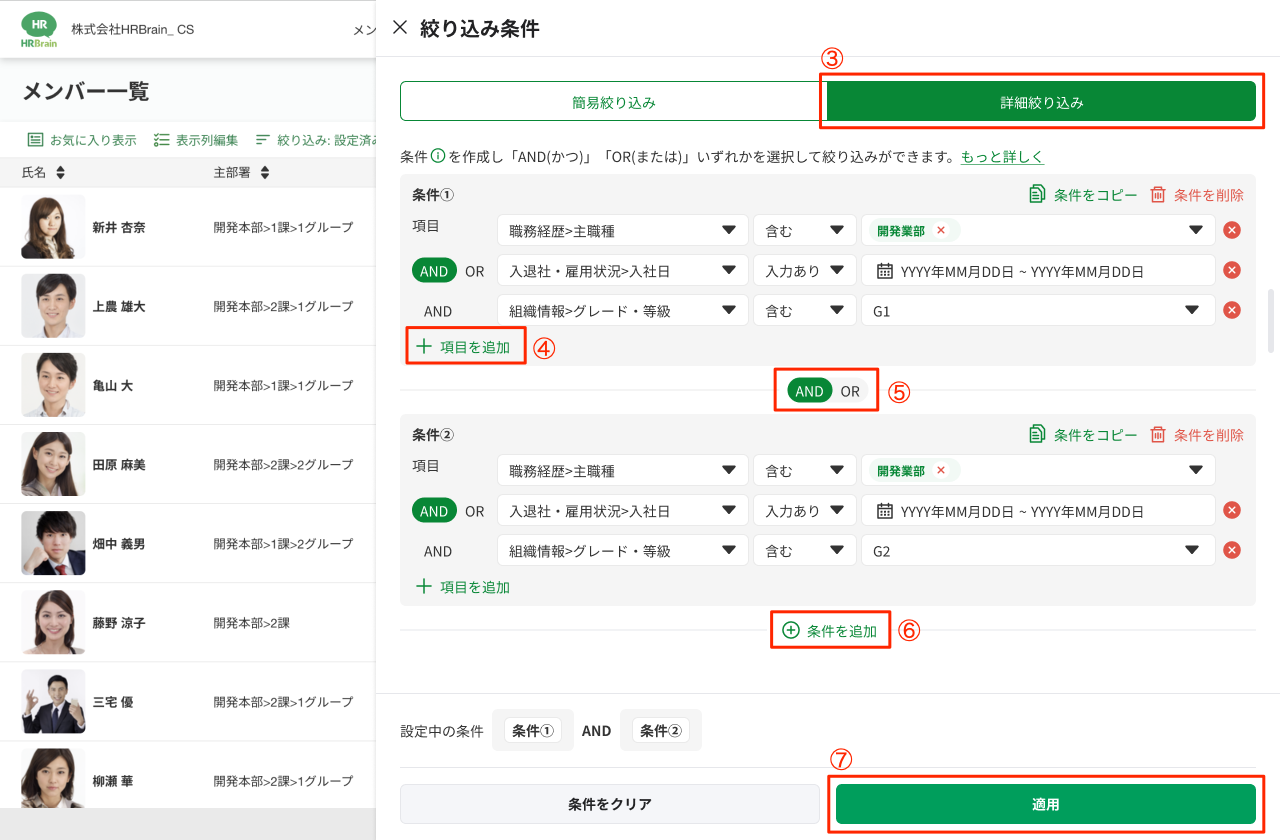Open 職務経歴>主職種 dropdown in 条件②
Screen dimensions: 1280x840
(x=623, y=470)
